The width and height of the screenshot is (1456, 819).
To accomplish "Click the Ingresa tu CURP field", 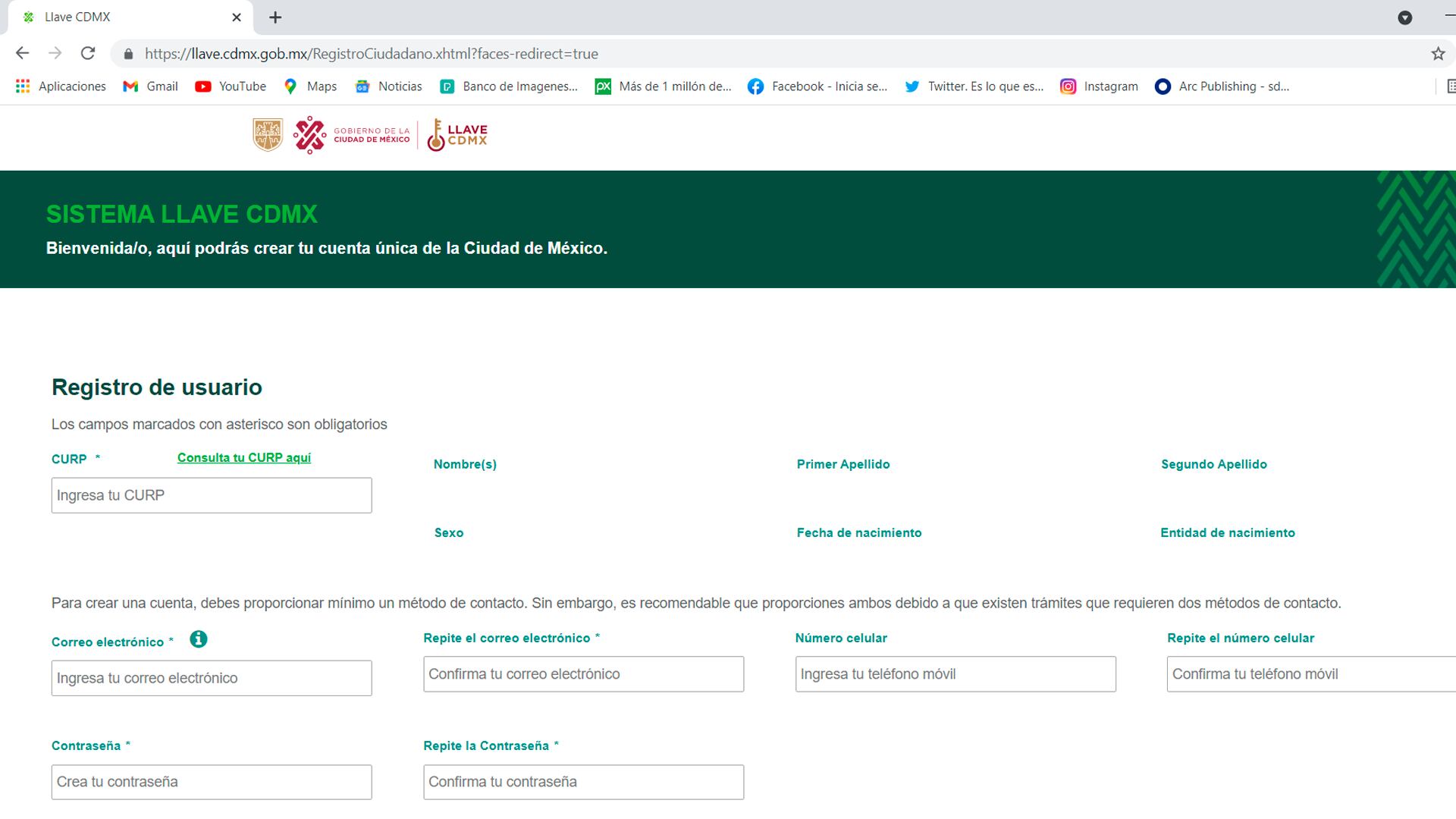I will [212, 495].
